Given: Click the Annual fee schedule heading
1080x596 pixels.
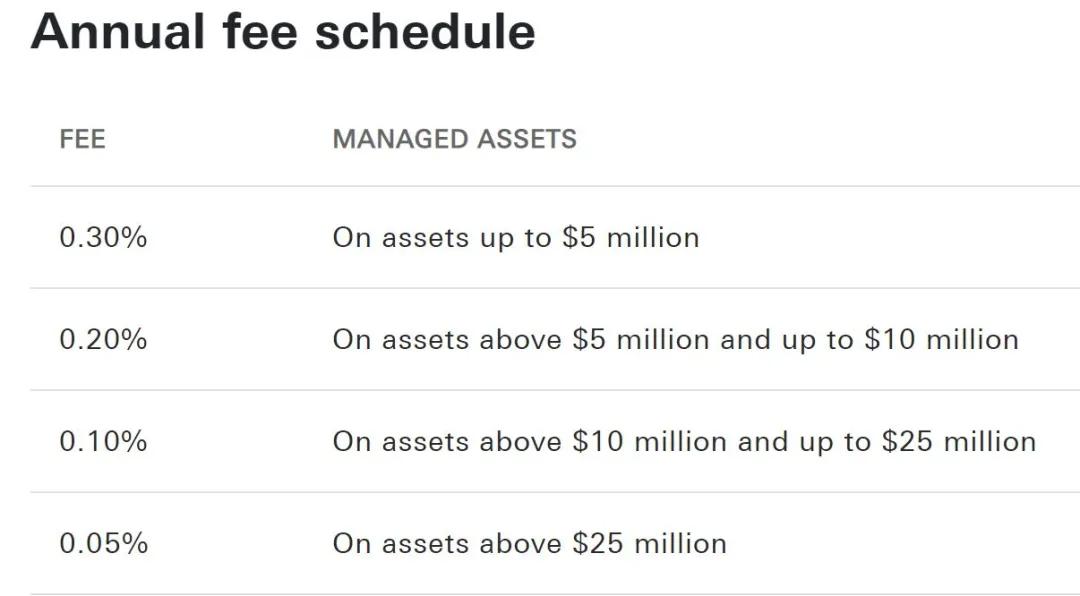Looking at the screenshot, I should [283, 32].
